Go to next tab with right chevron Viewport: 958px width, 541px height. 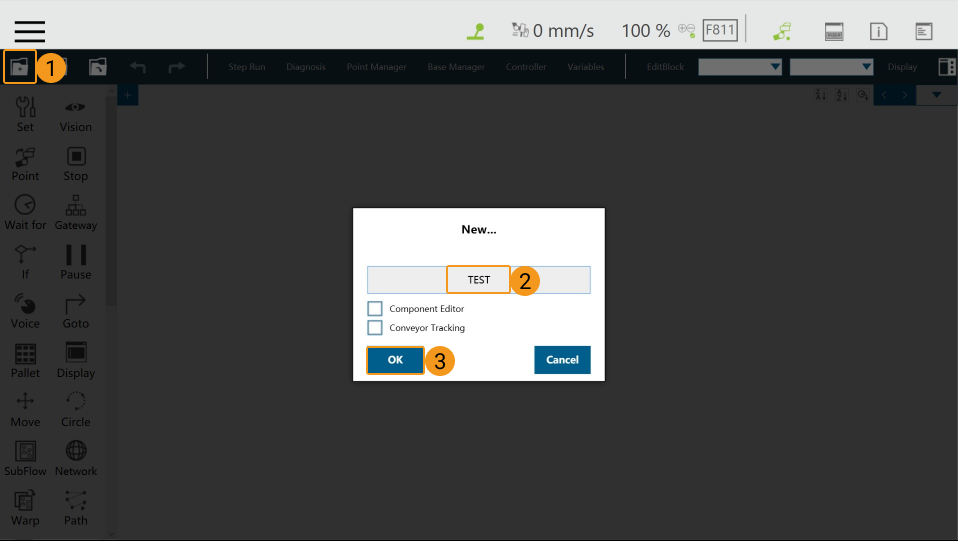click(x=905, y=95)
